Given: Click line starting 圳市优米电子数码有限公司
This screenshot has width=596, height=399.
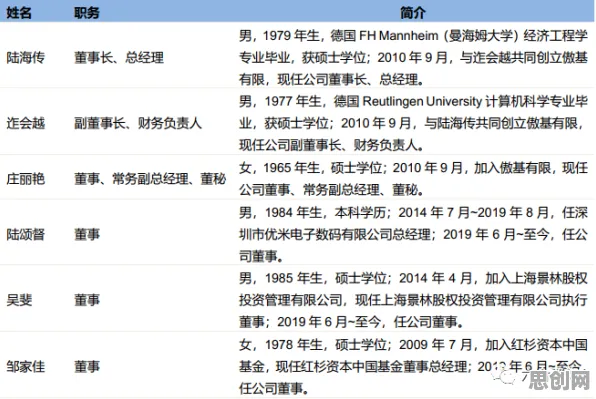Looking at the screenshot, I should coord(414,234).
